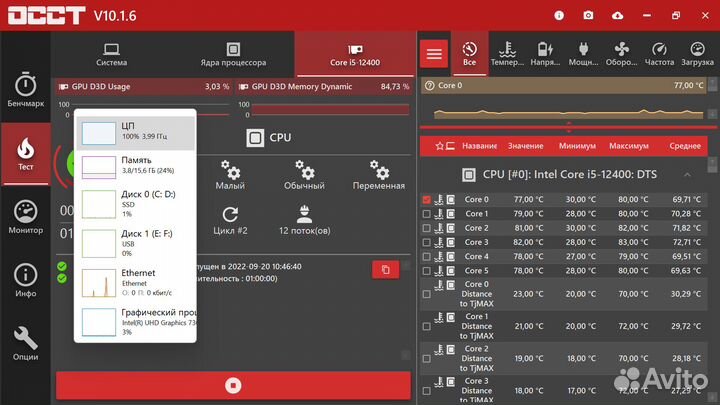
Task: Click the chip icon in Core 4 row
Action: pos(451,257)
